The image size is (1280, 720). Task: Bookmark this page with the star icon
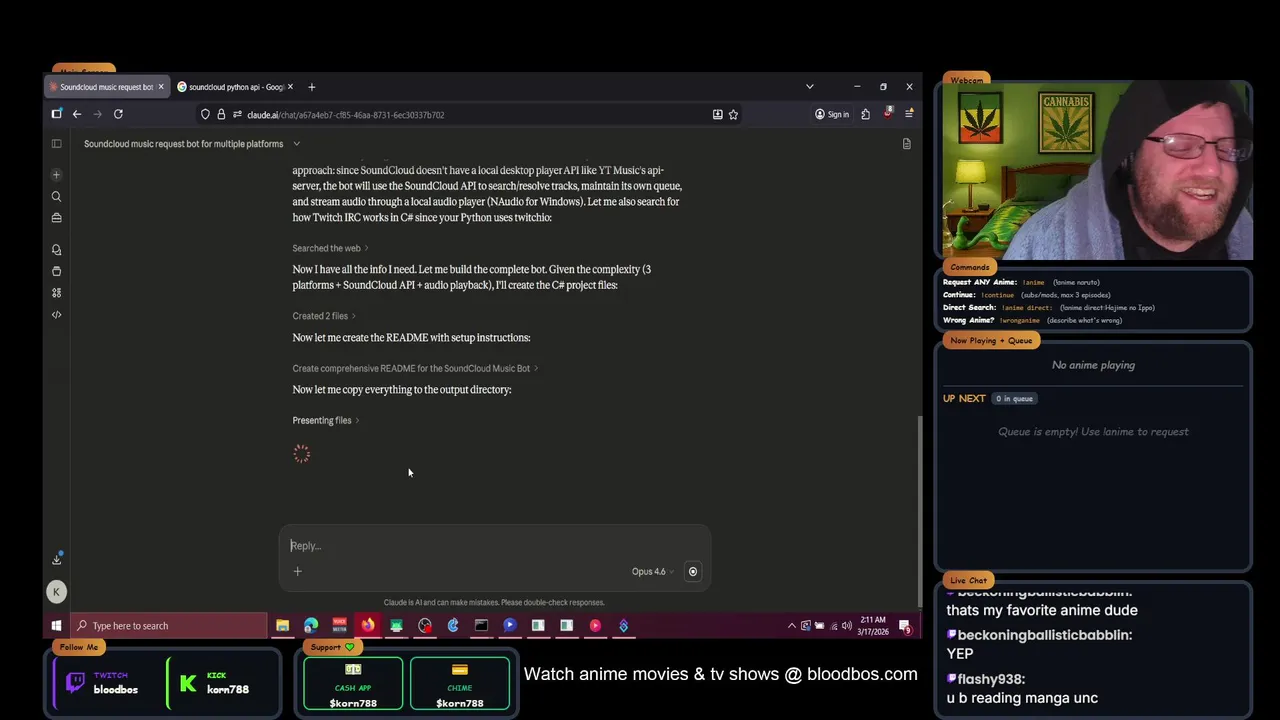tap(733, 114)
